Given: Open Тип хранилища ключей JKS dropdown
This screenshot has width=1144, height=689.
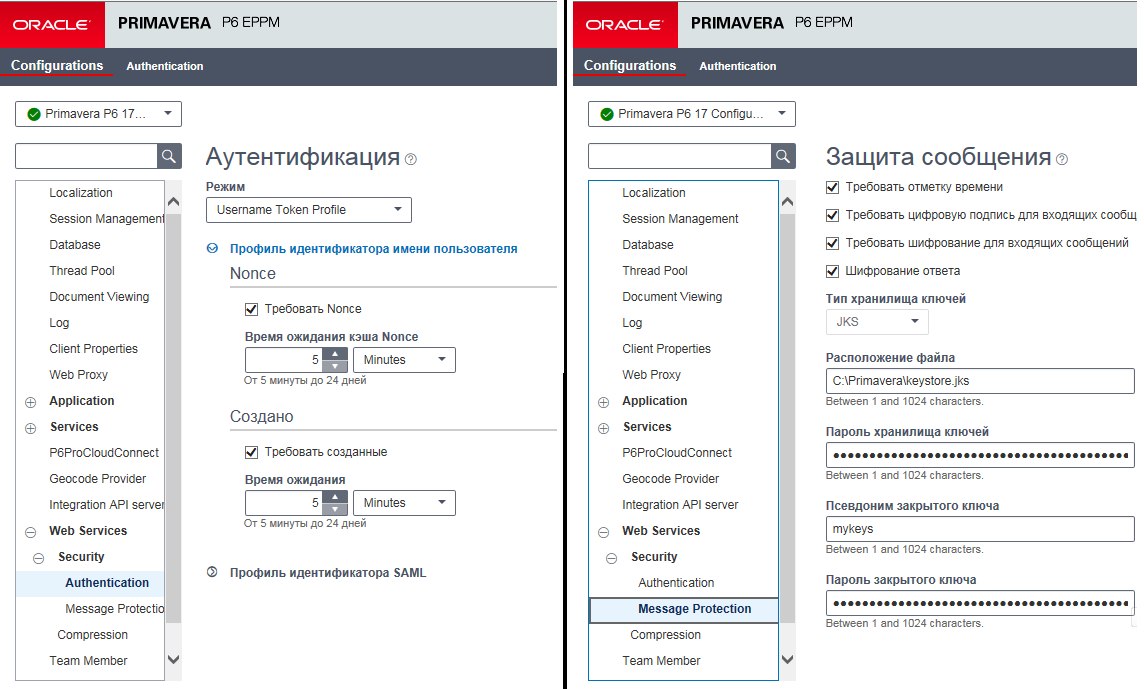Looking at the screenshot, I should (x=877, y=322).
